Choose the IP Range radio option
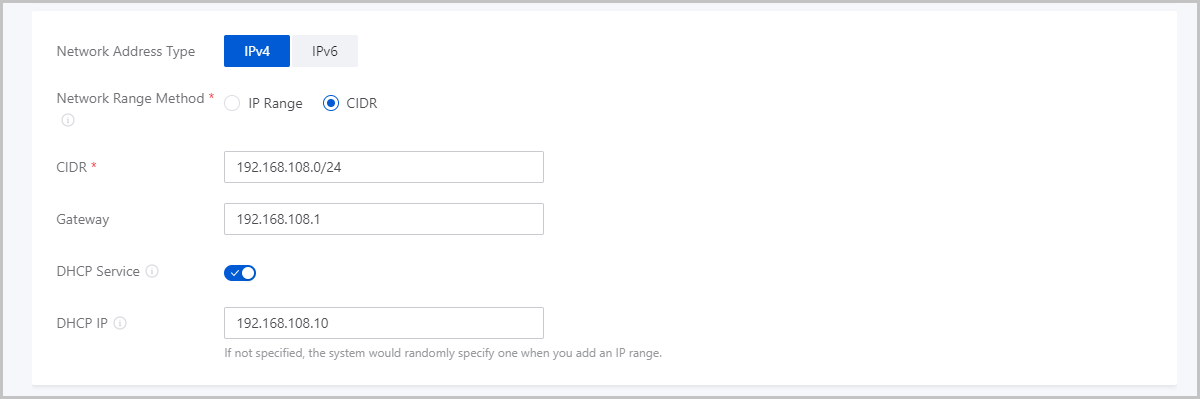The image size is (1200, 399). pyautogui.click(x=264, y=103)
